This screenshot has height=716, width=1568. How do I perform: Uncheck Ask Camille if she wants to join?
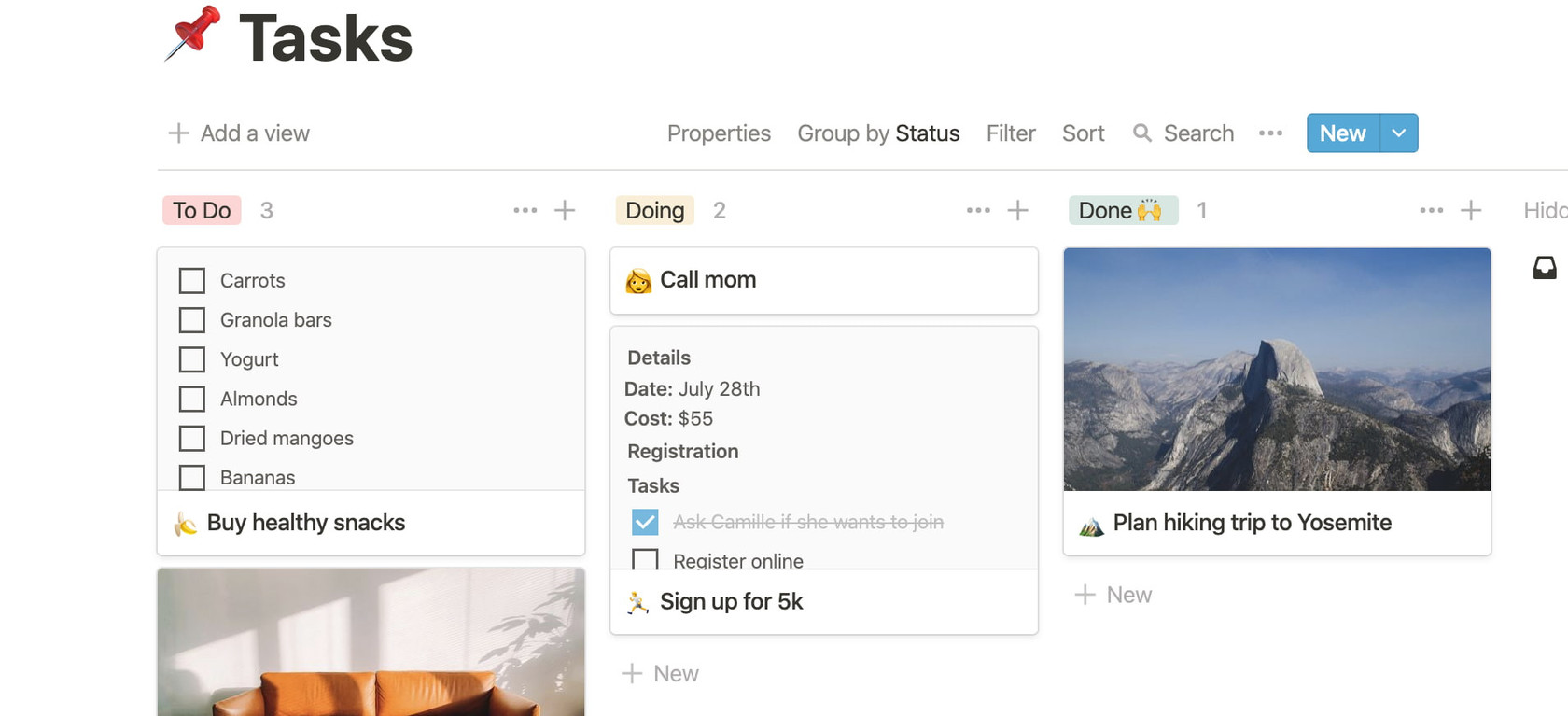pos(645,522)
